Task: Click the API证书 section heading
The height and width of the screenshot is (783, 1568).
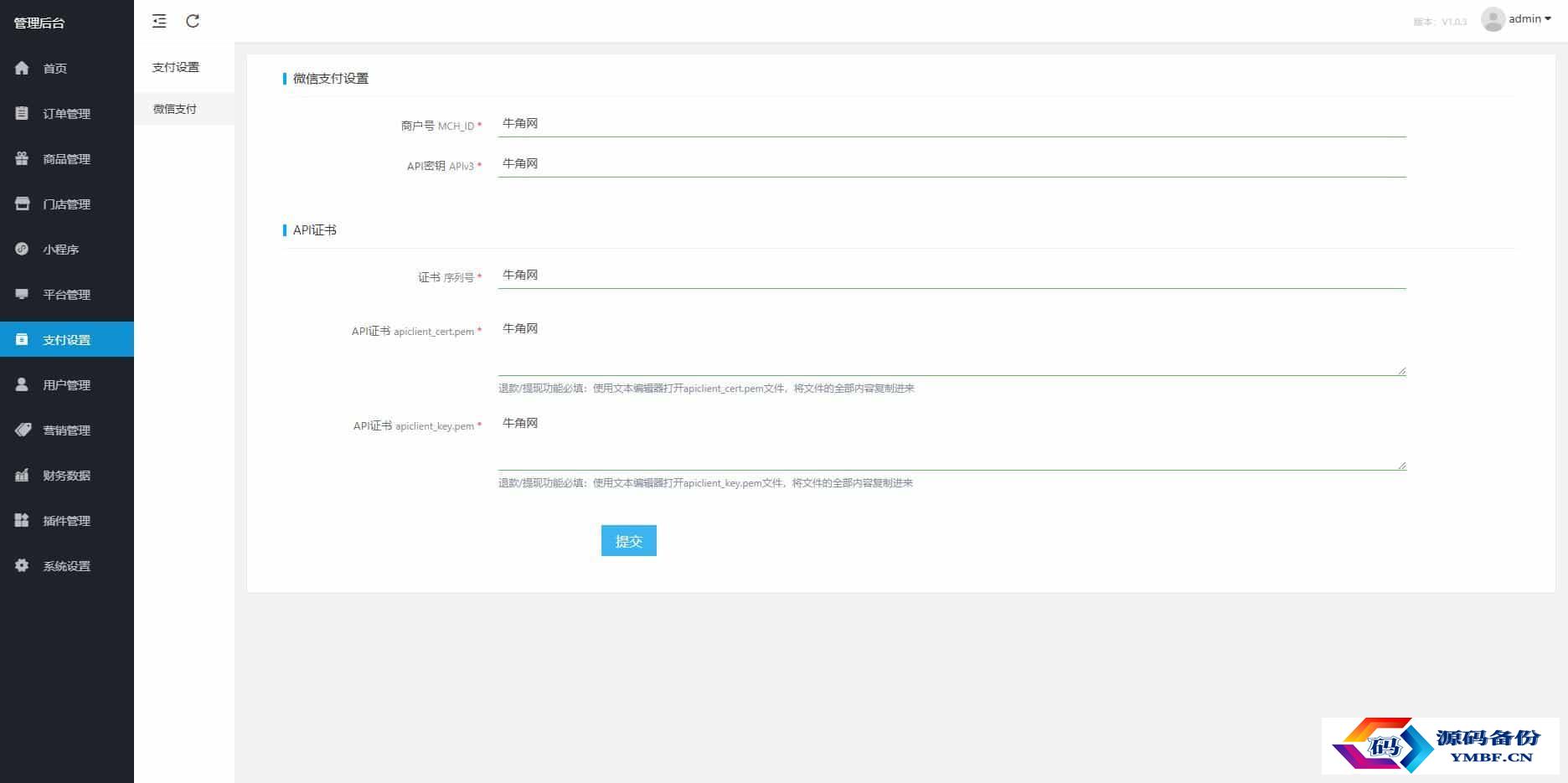Action: coord(315,230)
